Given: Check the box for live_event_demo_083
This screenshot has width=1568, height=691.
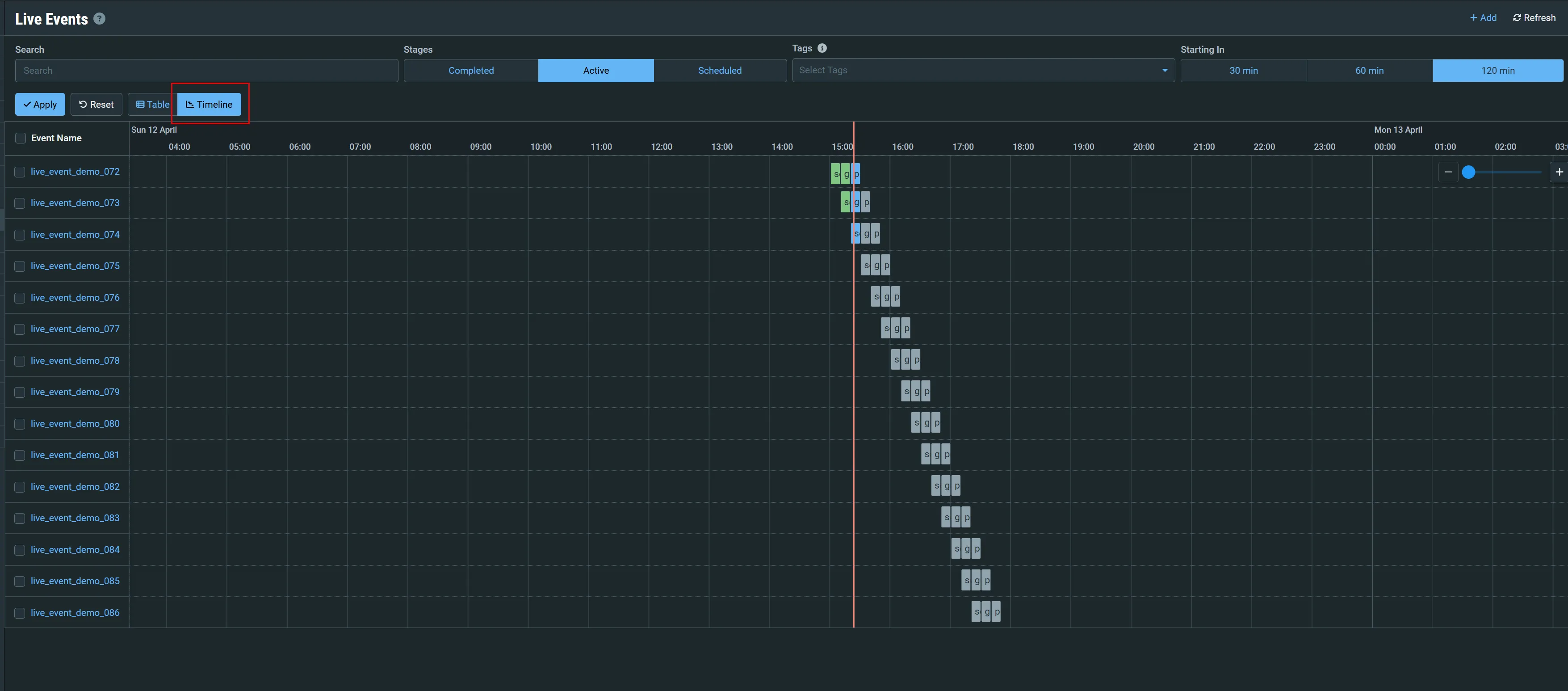Looking at the screenshot, I should (x=20, y=518).
